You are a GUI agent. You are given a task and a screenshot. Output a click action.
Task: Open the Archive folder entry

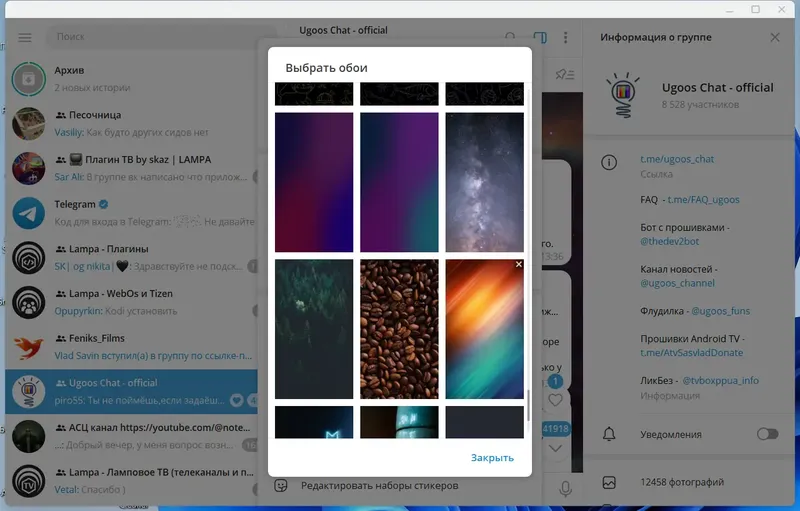click(132, 79)
